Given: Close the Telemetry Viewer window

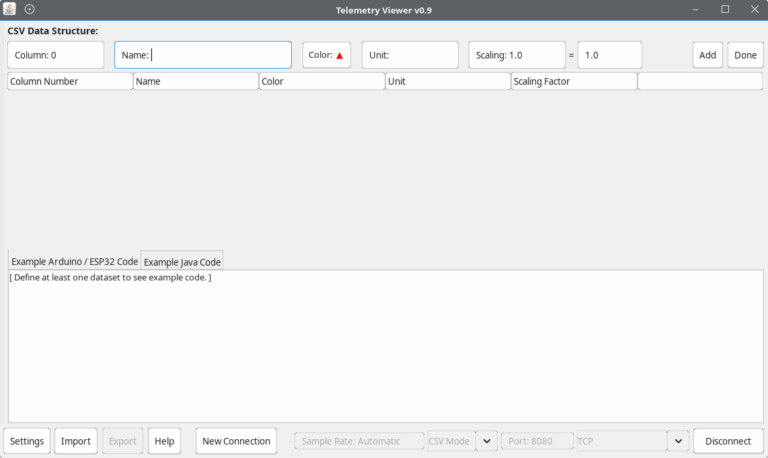Looking at the screenshot, I should [755, 9].
